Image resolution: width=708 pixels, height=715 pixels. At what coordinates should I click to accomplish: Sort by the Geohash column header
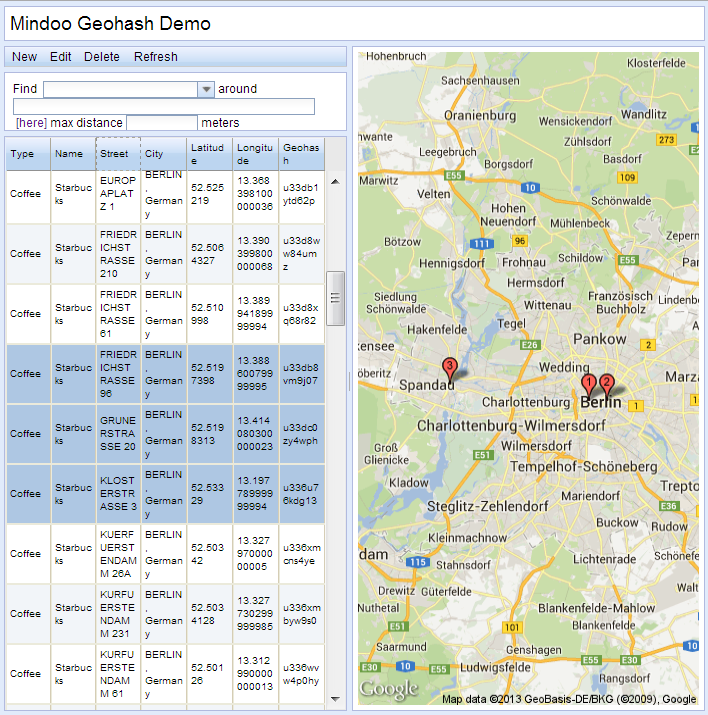(x=302, y=154)
